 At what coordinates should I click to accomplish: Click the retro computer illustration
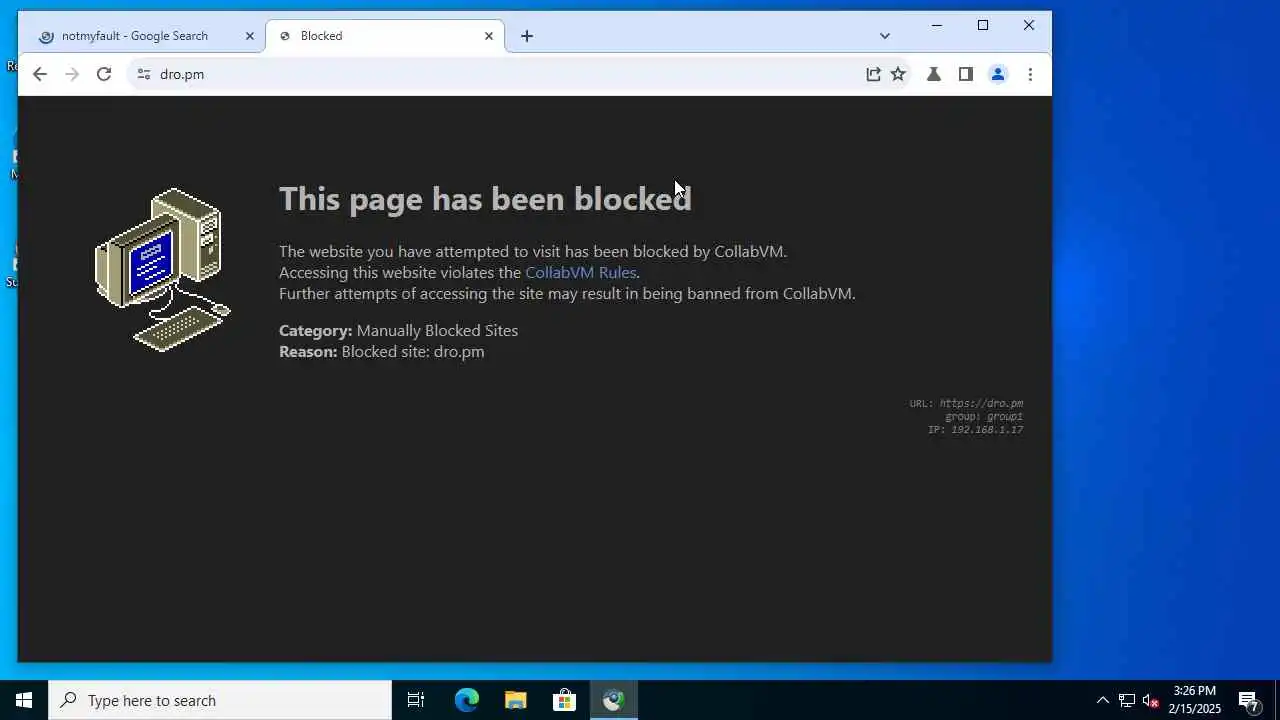coord(163,269)
